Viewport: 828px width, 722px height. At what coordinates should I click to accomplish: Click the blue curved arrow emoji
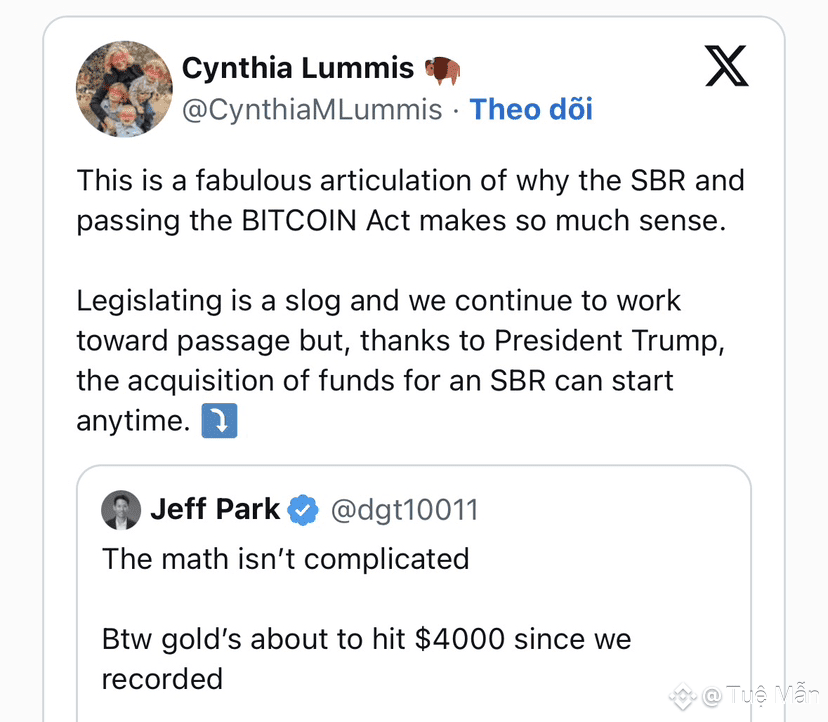(x=219, y=422)
